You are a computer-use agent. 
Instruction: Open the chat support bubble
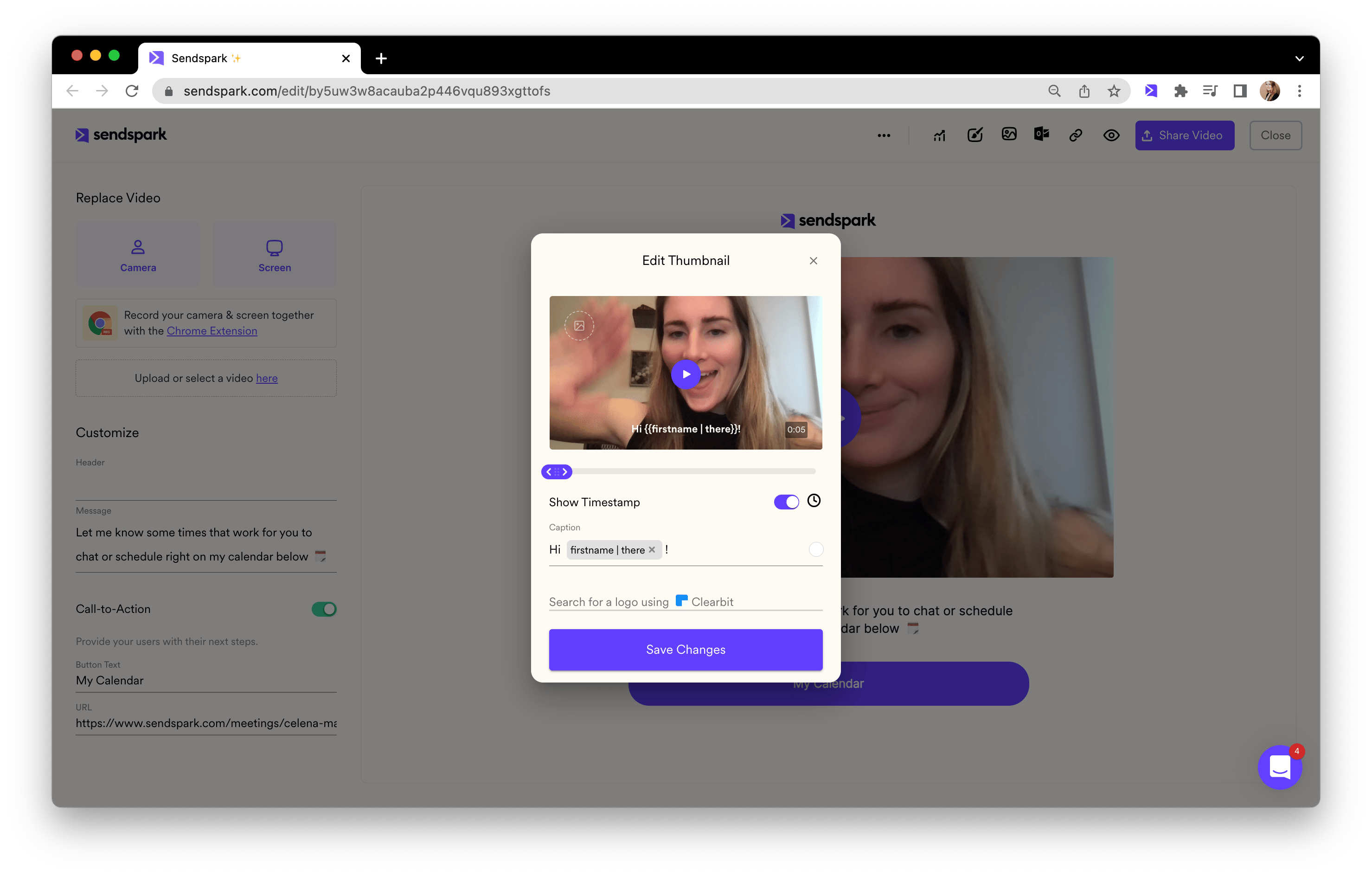tap(1280, 767)
